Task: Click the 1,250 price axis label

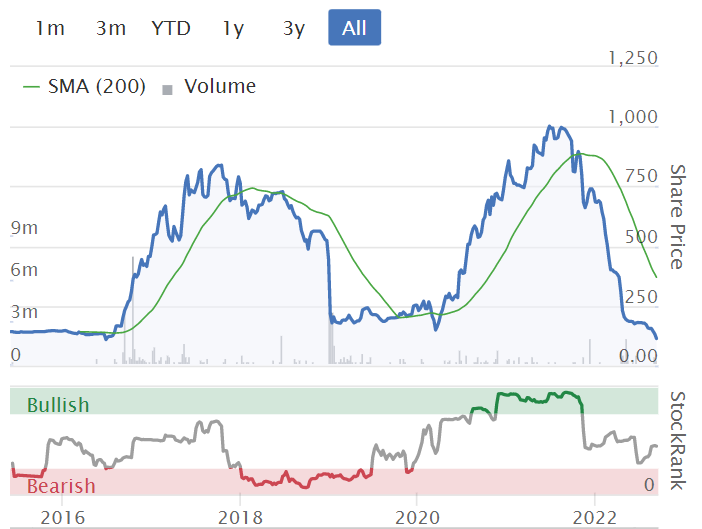Action: [633, 58]
